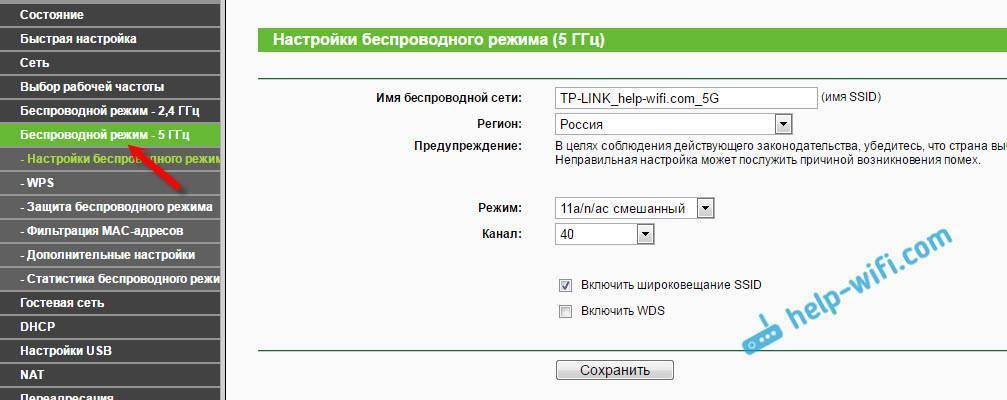1007x400 pixels.
Task: Open Настройки USB section
Action: coord(66,351)
